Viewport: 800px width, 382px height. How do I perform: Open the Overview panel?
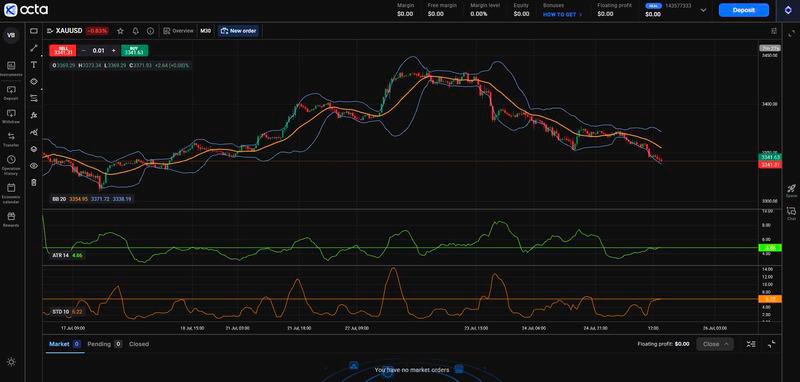[179, 31]
